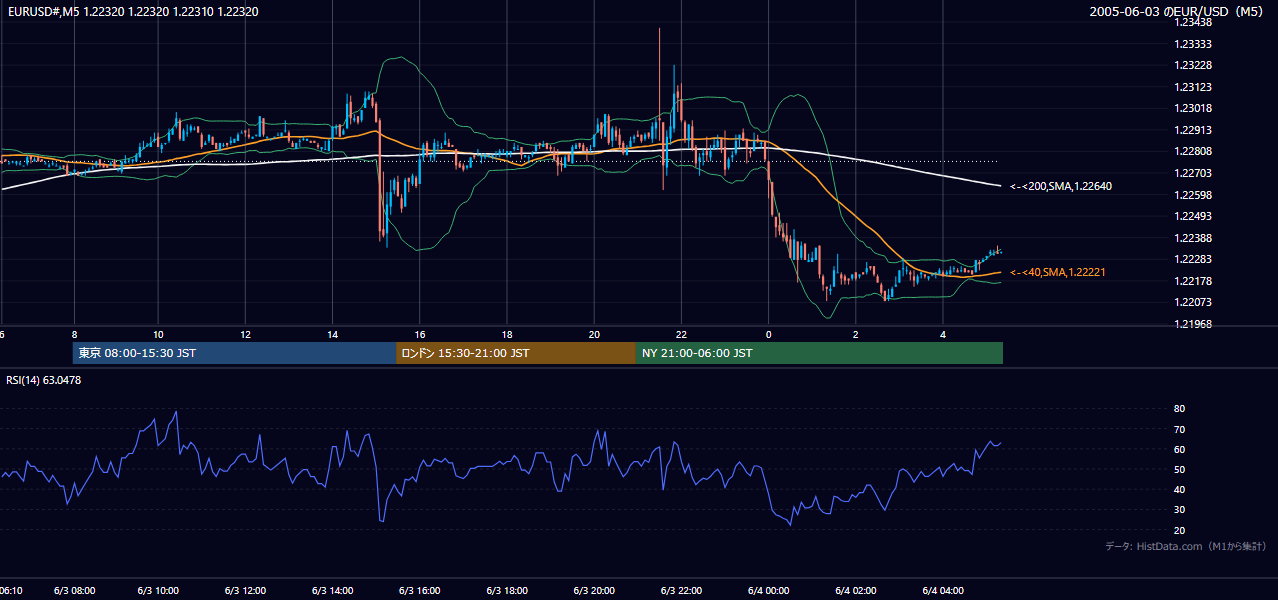This screenshot has width=1278, height=600.
Task: Click the 1.22388 price axis label
Action: [1194, 238]
